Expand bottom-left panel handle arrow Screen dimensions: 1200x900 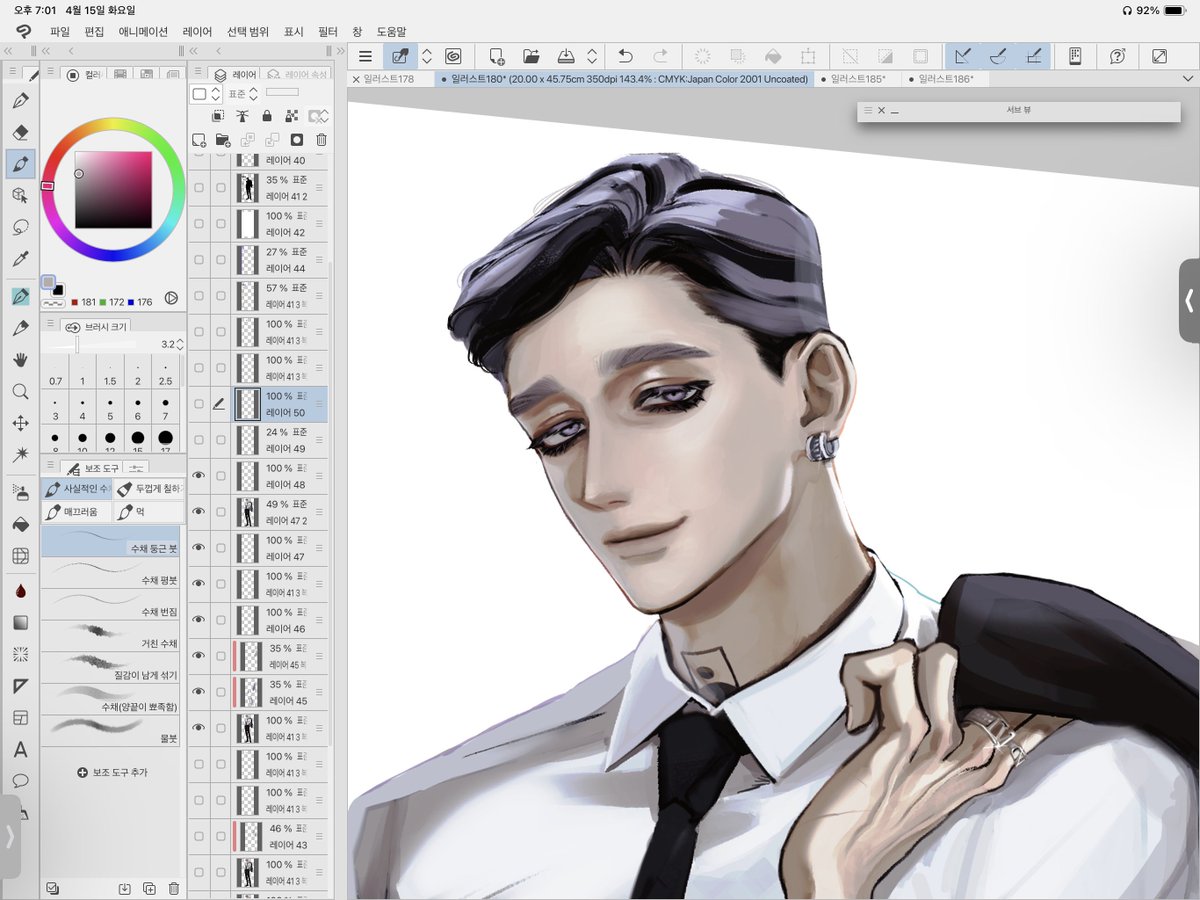click(9, 836)
